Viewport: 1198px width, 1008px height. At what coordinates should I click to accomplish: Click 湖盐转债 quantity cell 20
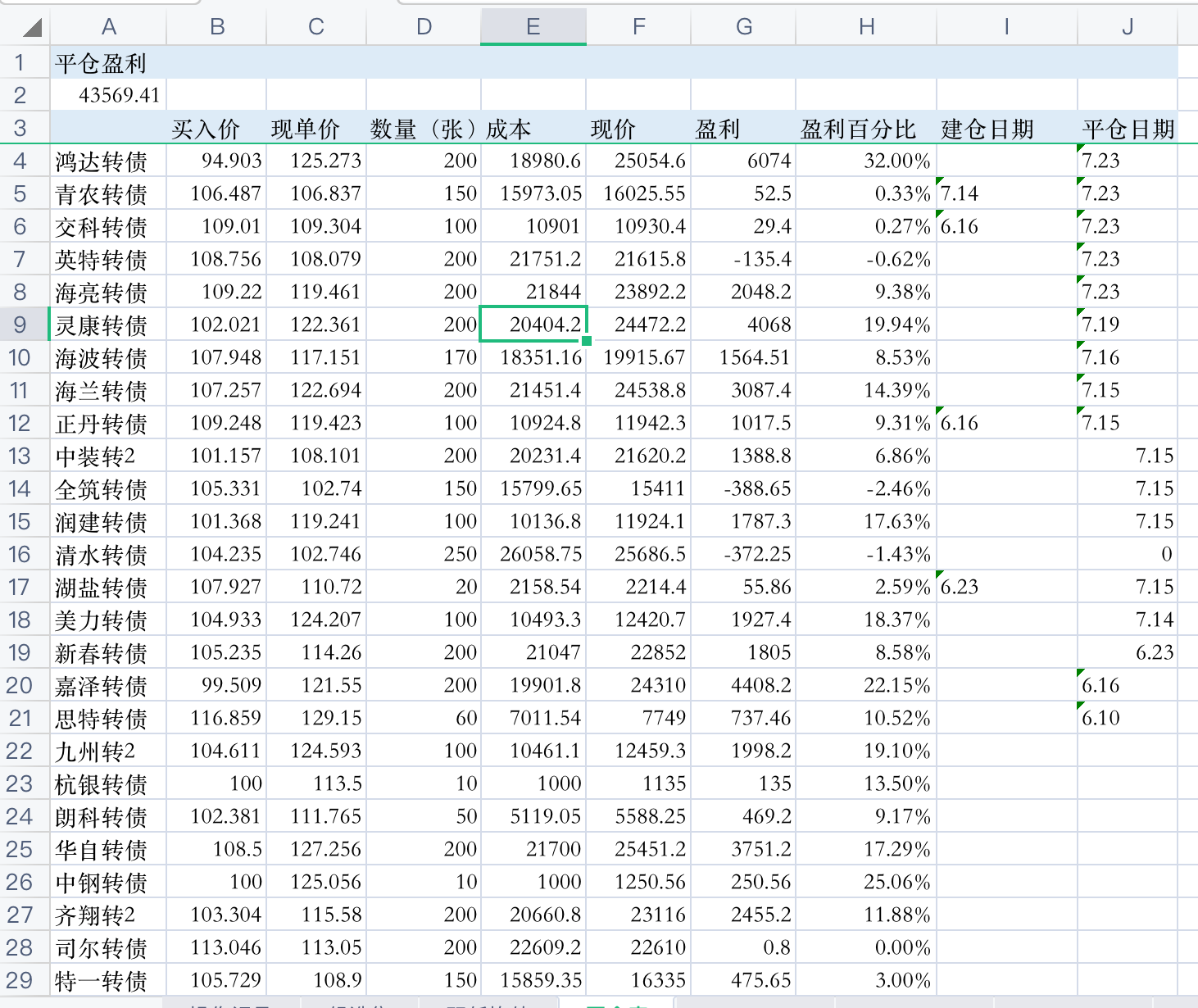pyautogui.click(x=424, y=587)
